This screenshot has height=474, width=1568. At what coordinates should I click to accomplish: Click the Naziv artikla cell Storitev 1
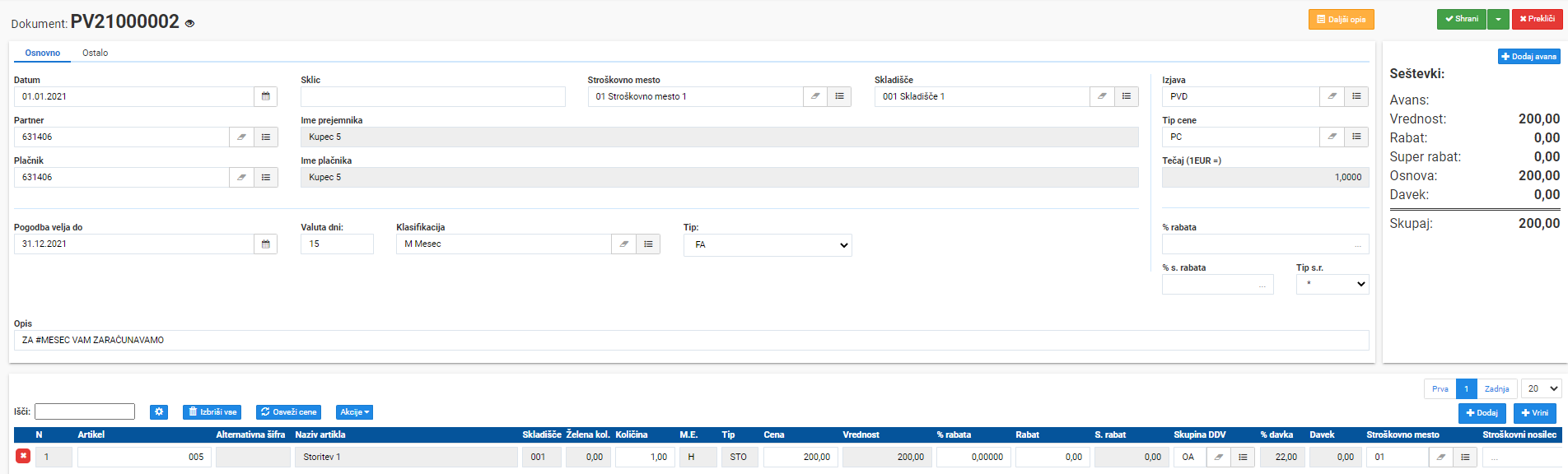click(407, 457)
